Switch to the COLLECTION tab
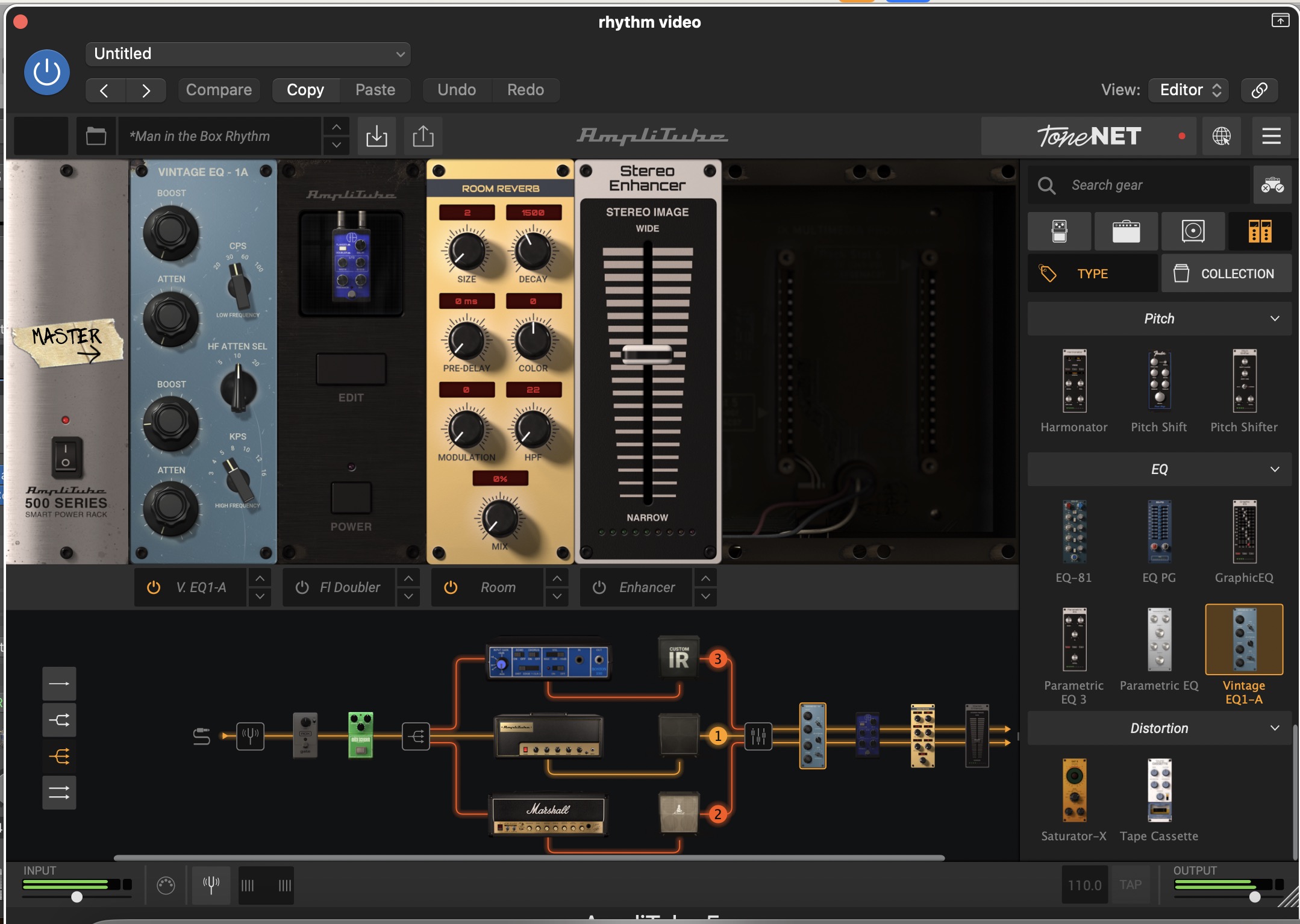 [x=1227, y=273]
